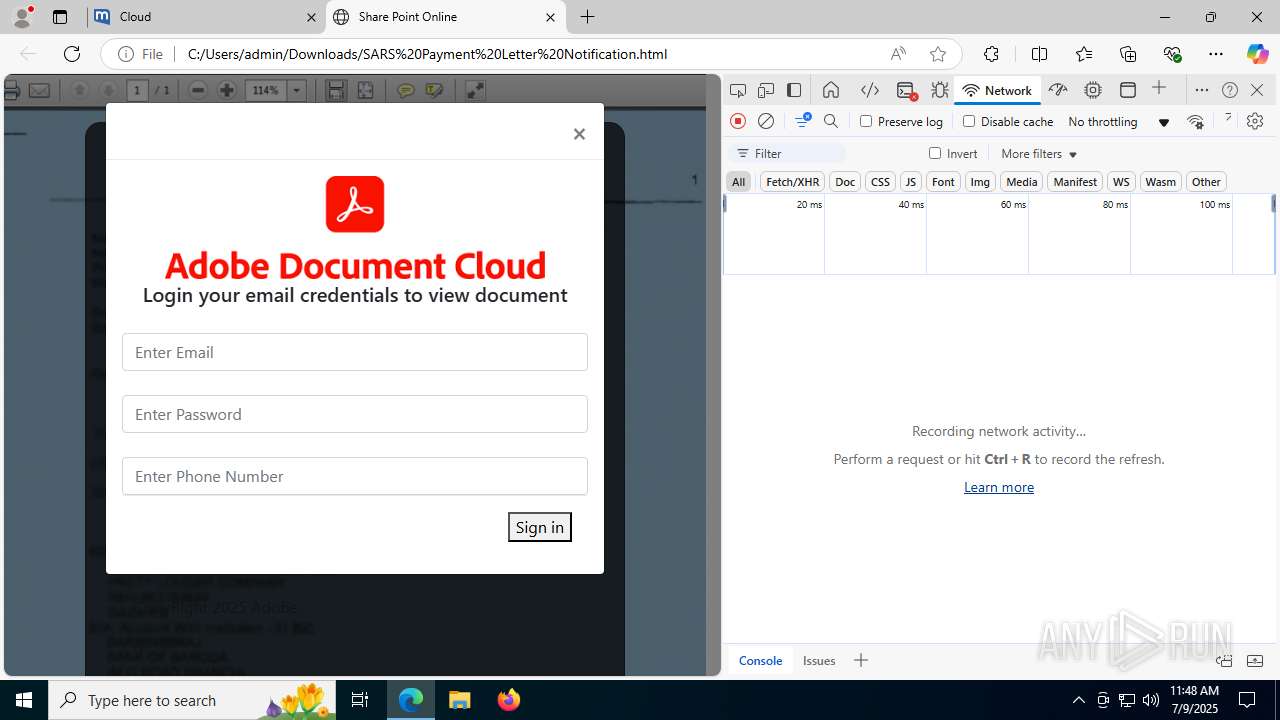Select the CSS filter chip
Screen dimensions: 1280x720
point(880,182)
